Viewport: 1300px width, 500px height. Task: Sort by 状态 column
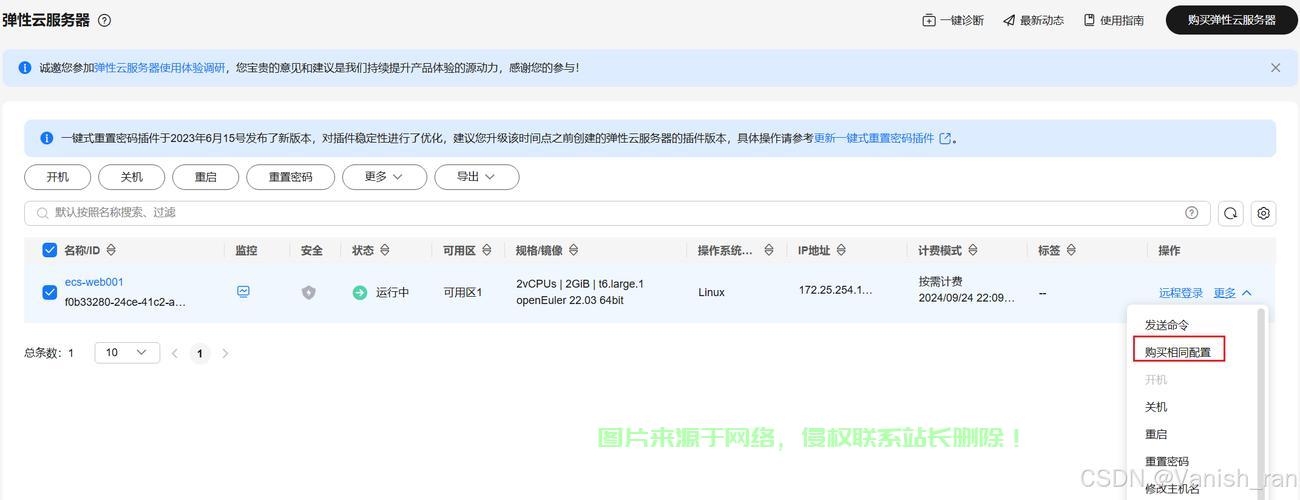click(385, 250)
